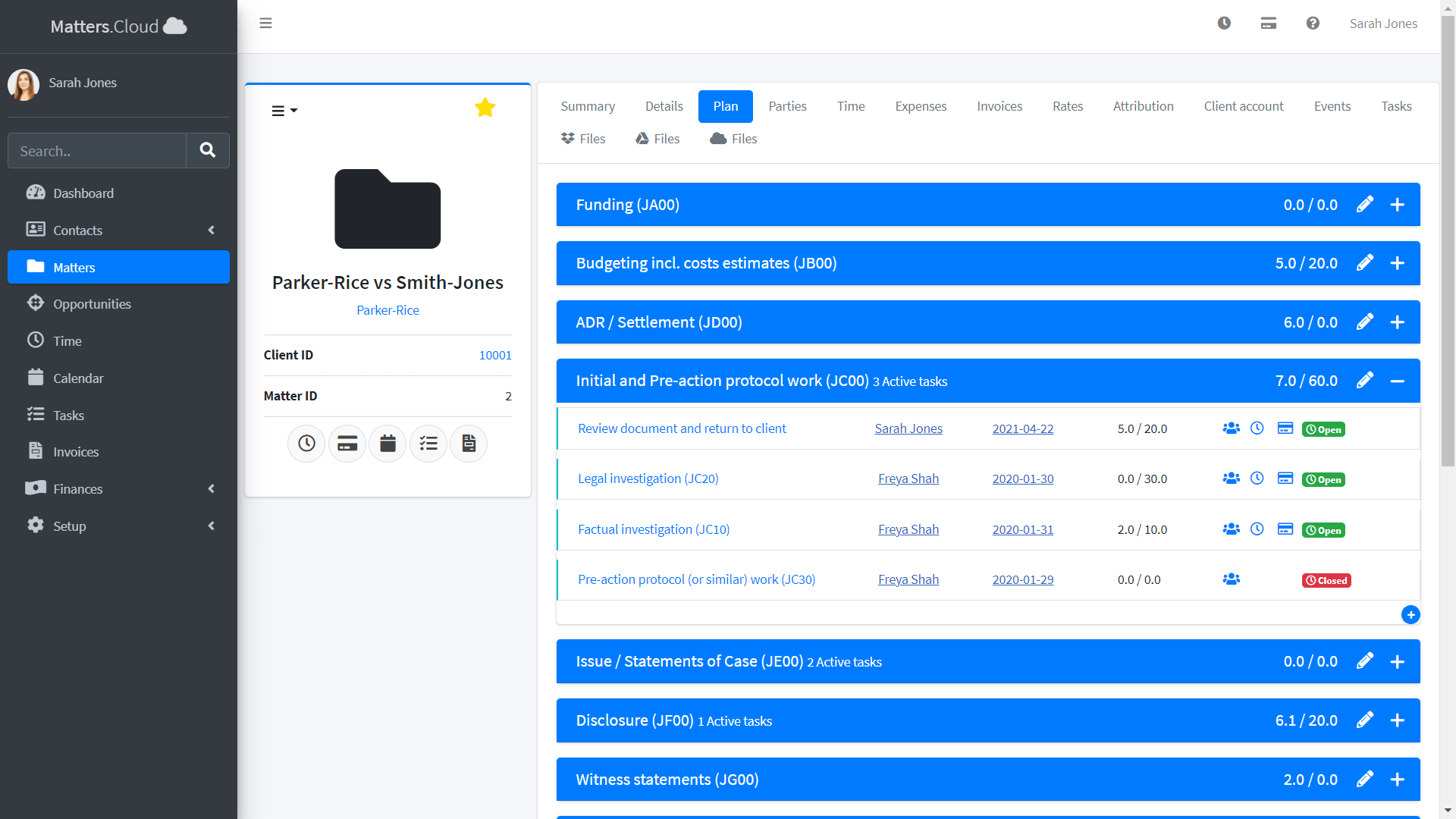1456x819 pixels.
Task: Click the credit card icon below Matter ID
Action: tap(347, 444)
